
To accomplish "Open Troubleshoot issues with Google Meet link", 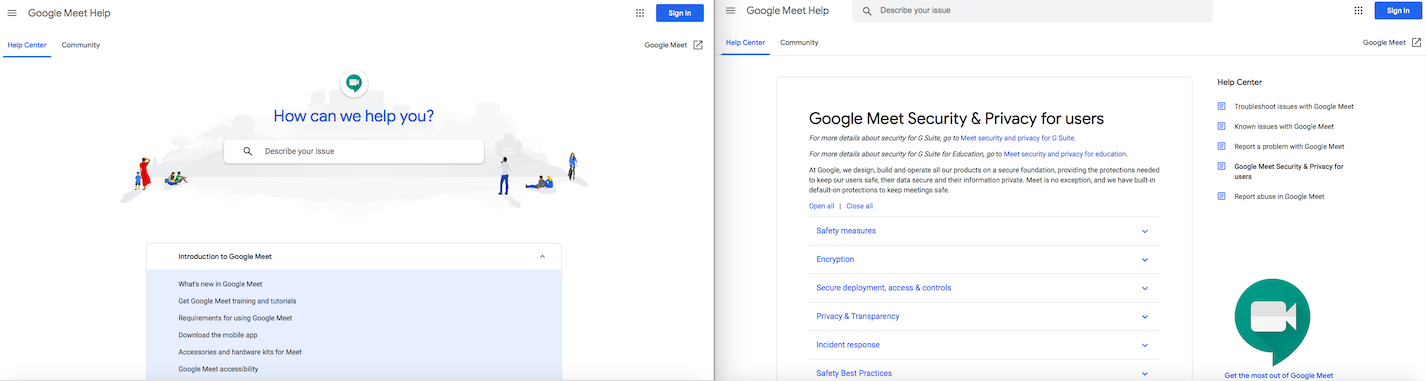I will [1294, 106].
